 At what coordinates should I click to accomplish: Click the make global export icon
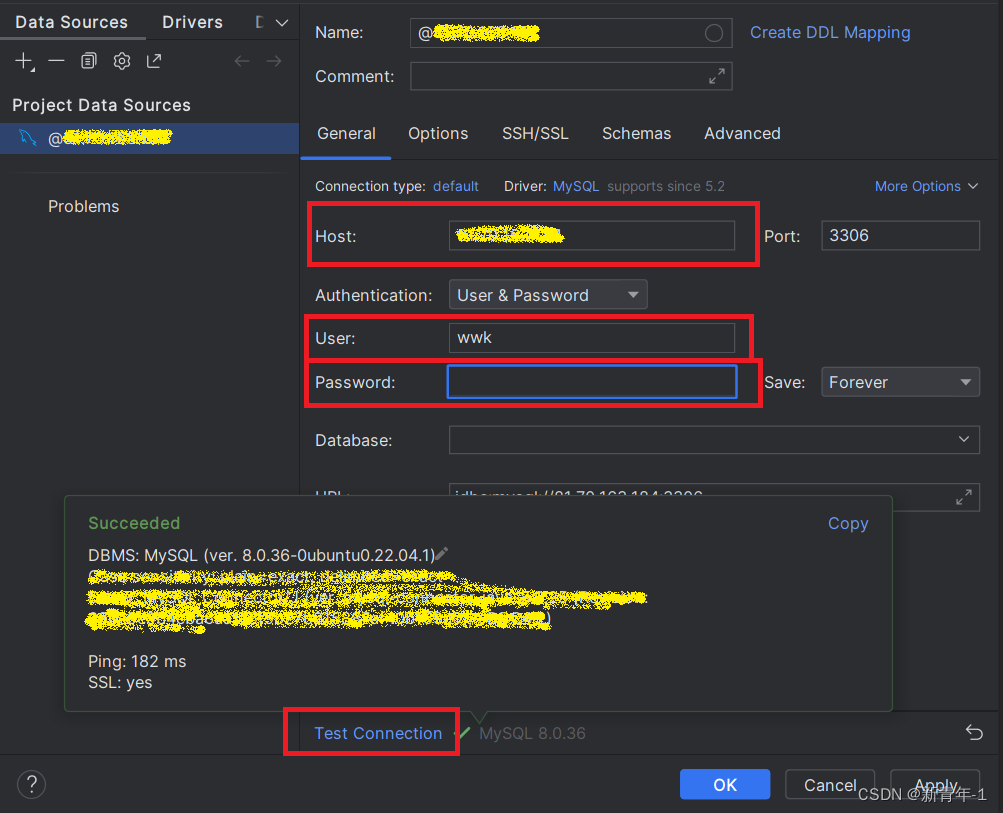(x=154, y=62)
